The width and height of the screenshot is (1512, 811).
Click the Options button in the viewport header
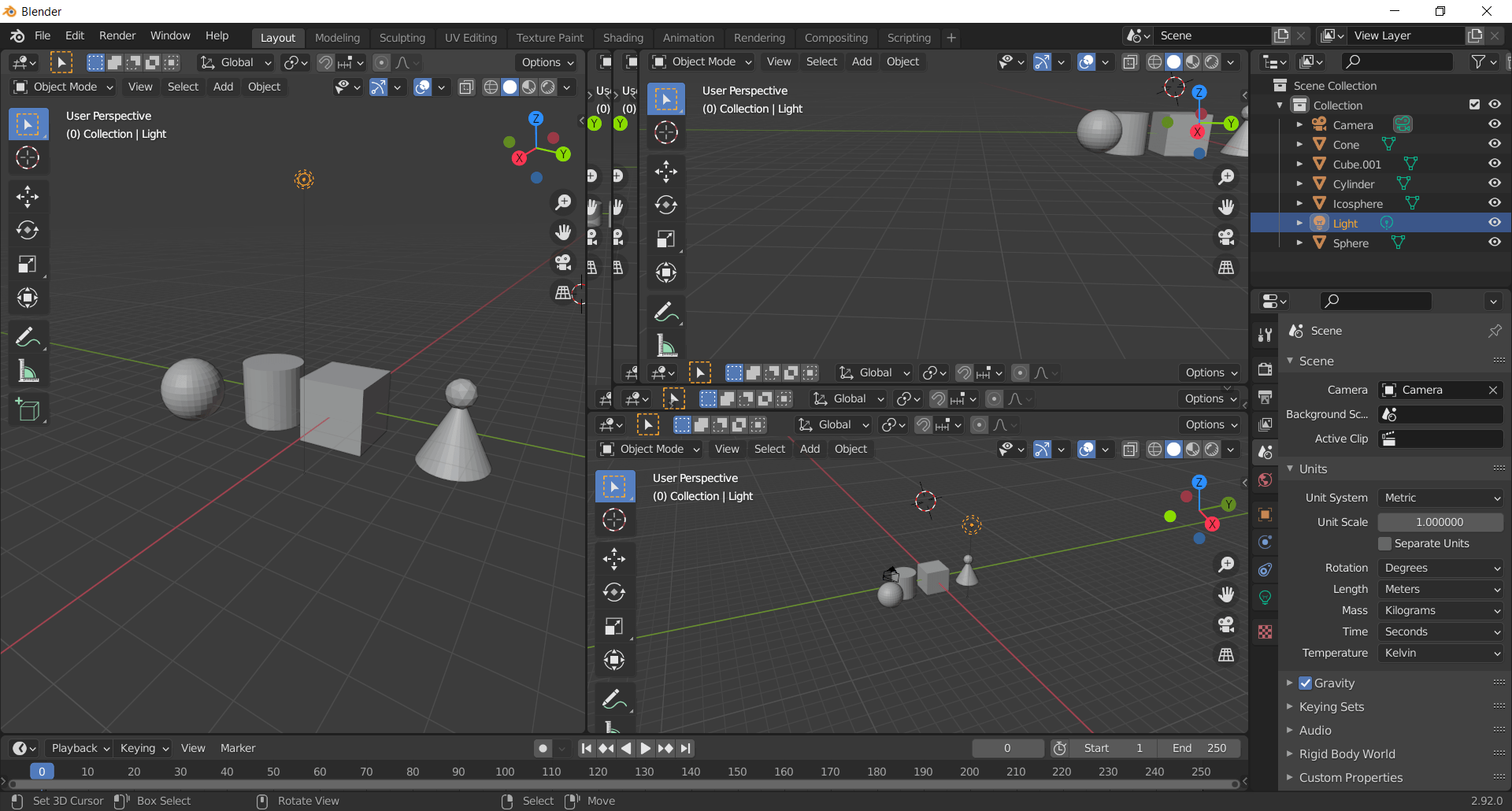click(546, 62)
